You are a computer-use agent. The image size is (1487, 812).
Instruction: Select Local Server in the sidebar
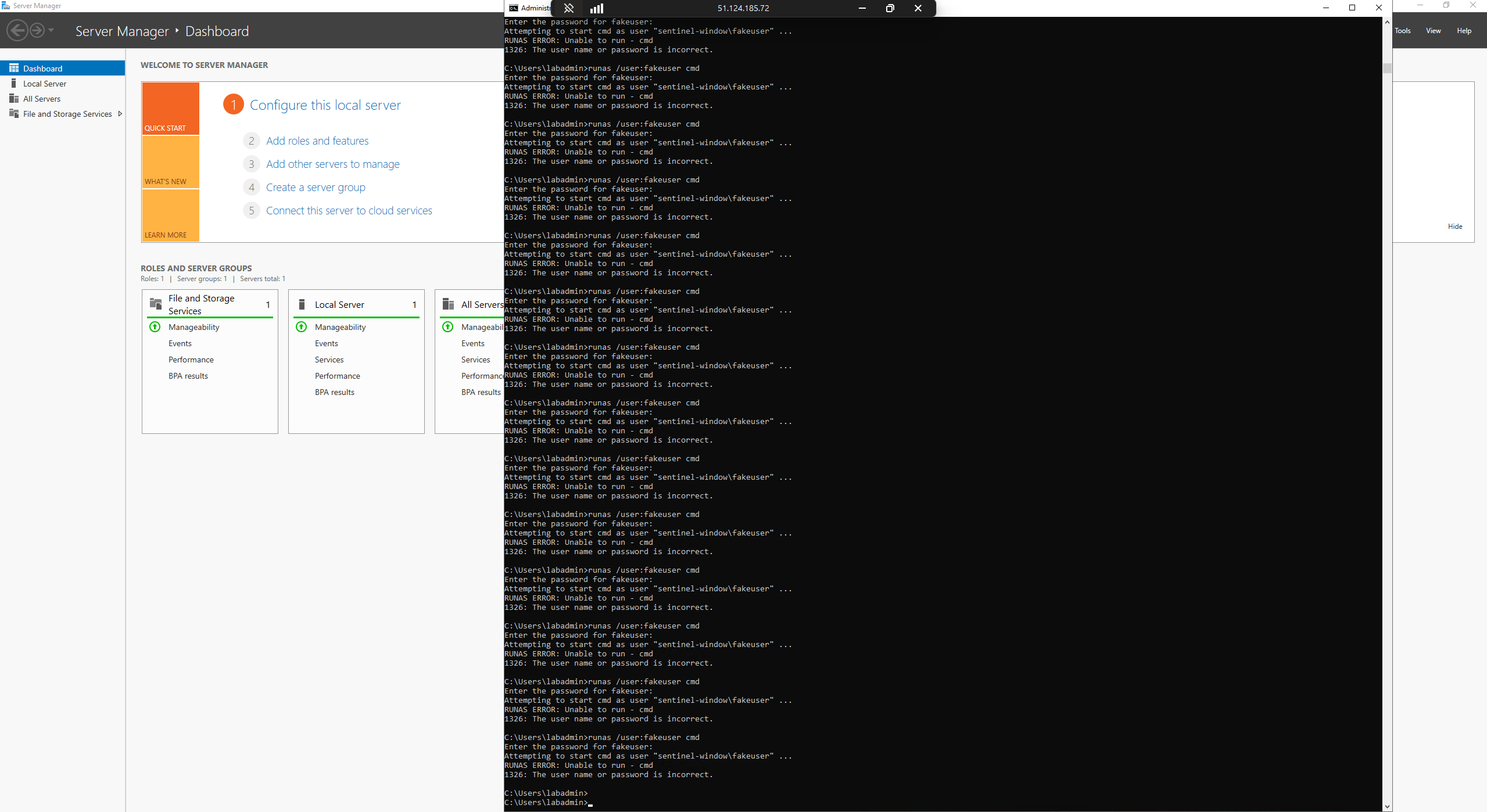[x=45, y=84]
